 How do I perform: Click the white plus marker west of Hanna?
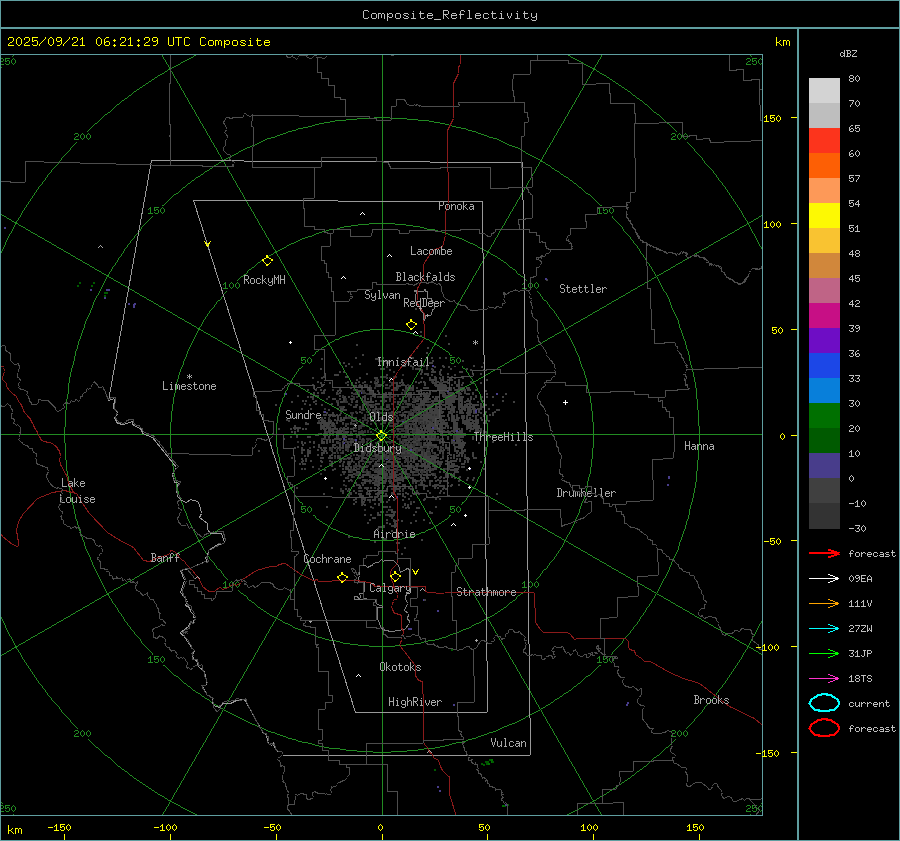[565, 402]
